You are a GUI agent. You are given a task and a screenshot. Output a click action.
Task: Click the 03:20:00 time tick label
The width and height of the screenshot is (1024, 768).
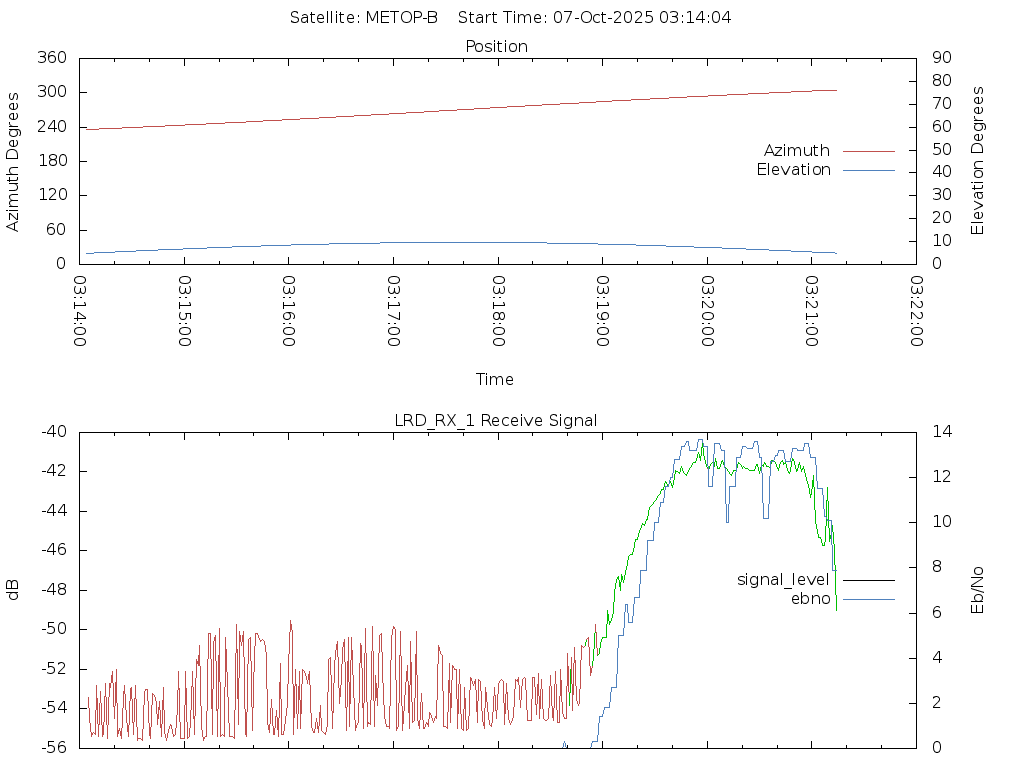click(x=707, y=311)
